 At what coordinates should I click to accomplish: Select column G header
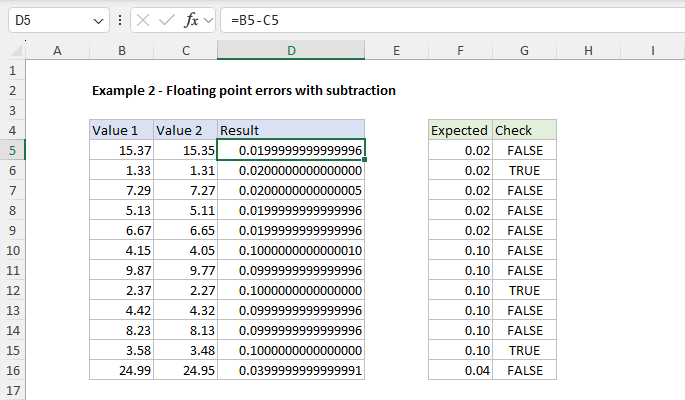coord(524,51)
